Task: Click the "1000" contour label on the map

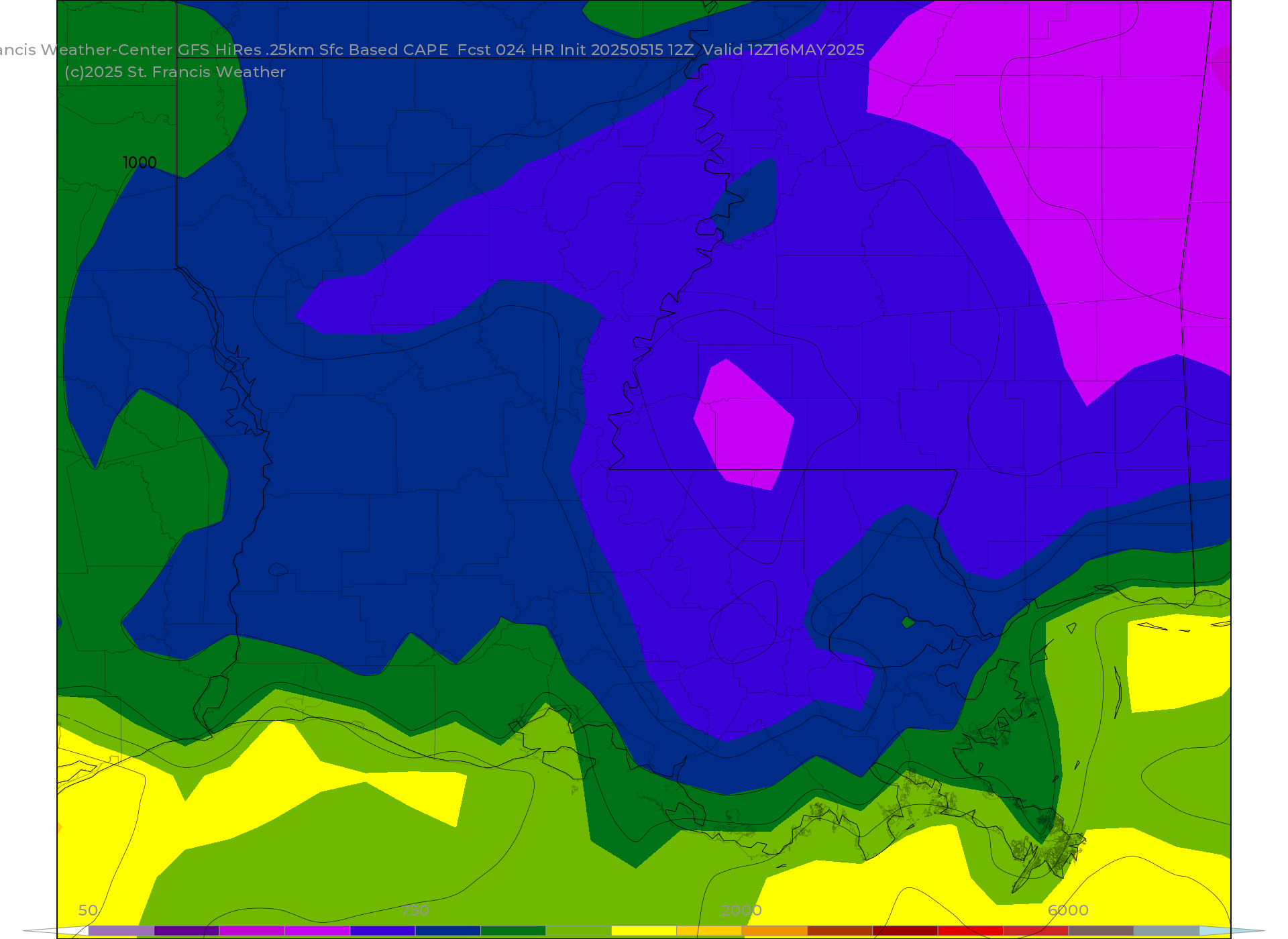Action: click(140, 163)
